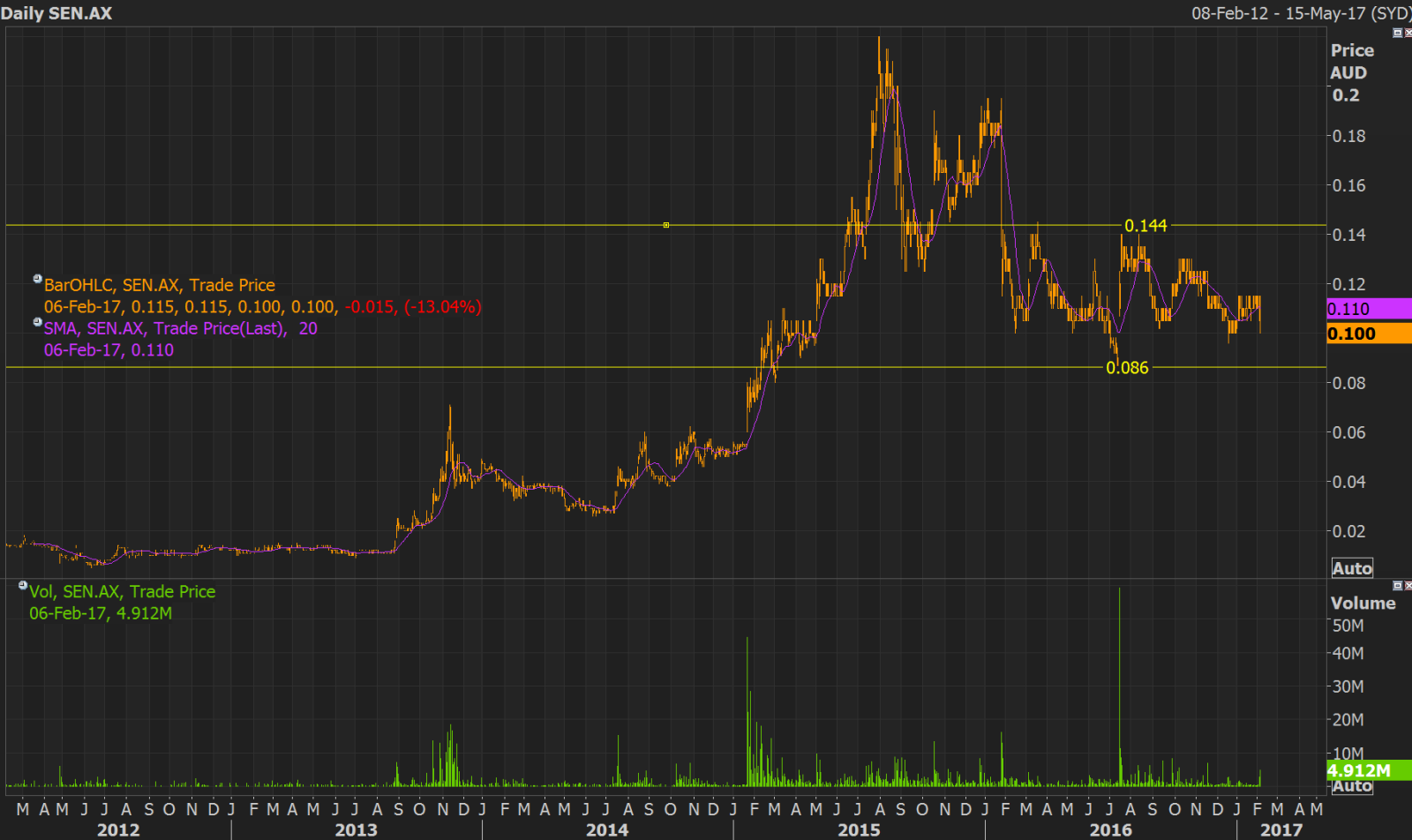The image size is (1412, 840).
Task: Click the 2017 year label on time axis
Action: coord(1281,830)
